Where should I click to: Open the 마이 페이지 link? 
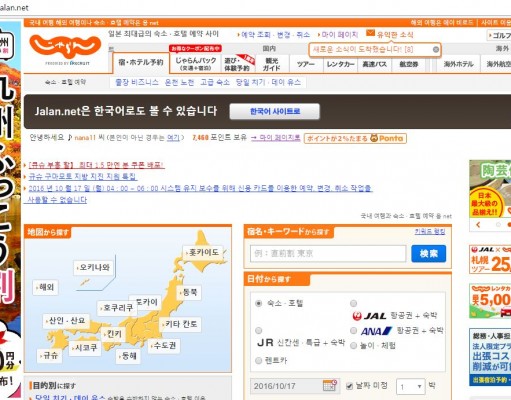(x=339, y=35)
